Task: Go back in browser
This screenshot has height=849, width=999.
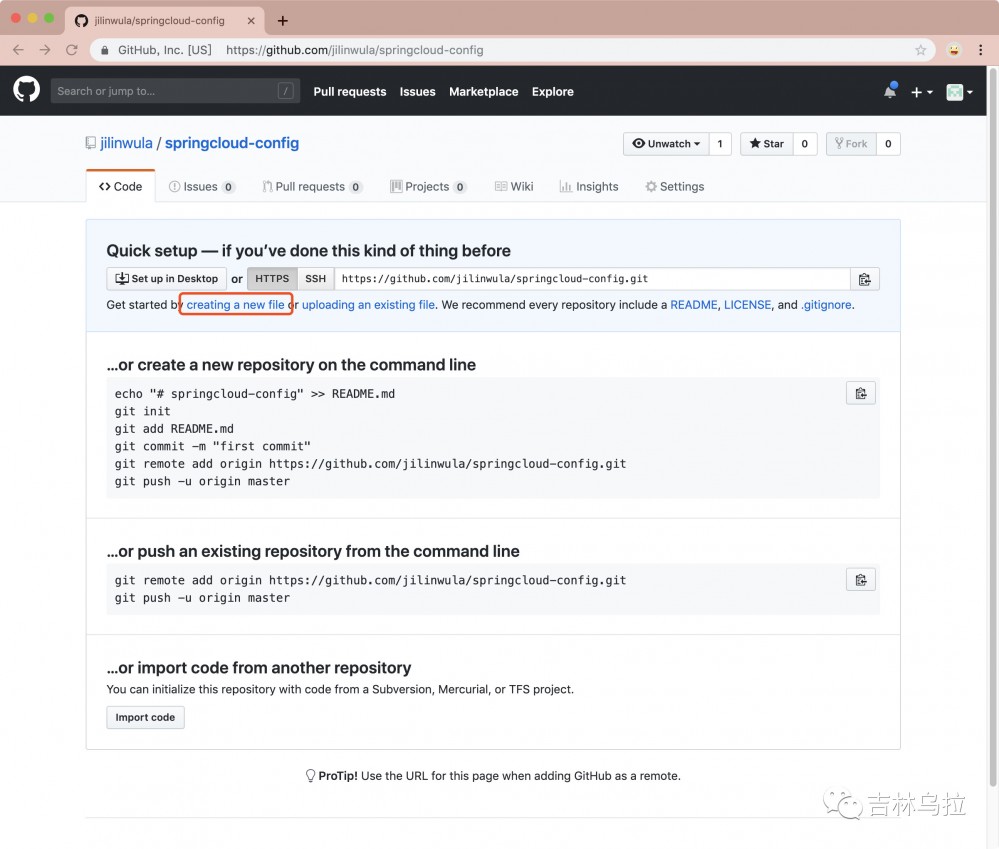Action: (x=18, y=50)
